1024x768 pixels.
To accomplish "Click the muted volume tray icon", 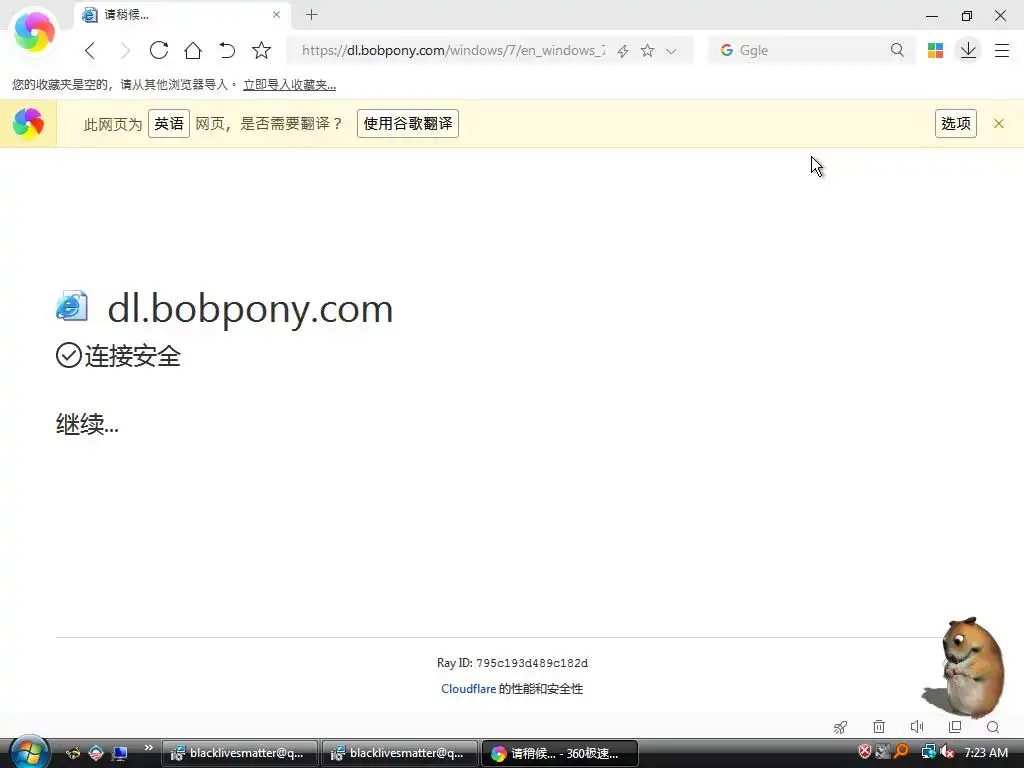I will pyautogui.click(x=947, y=752).
